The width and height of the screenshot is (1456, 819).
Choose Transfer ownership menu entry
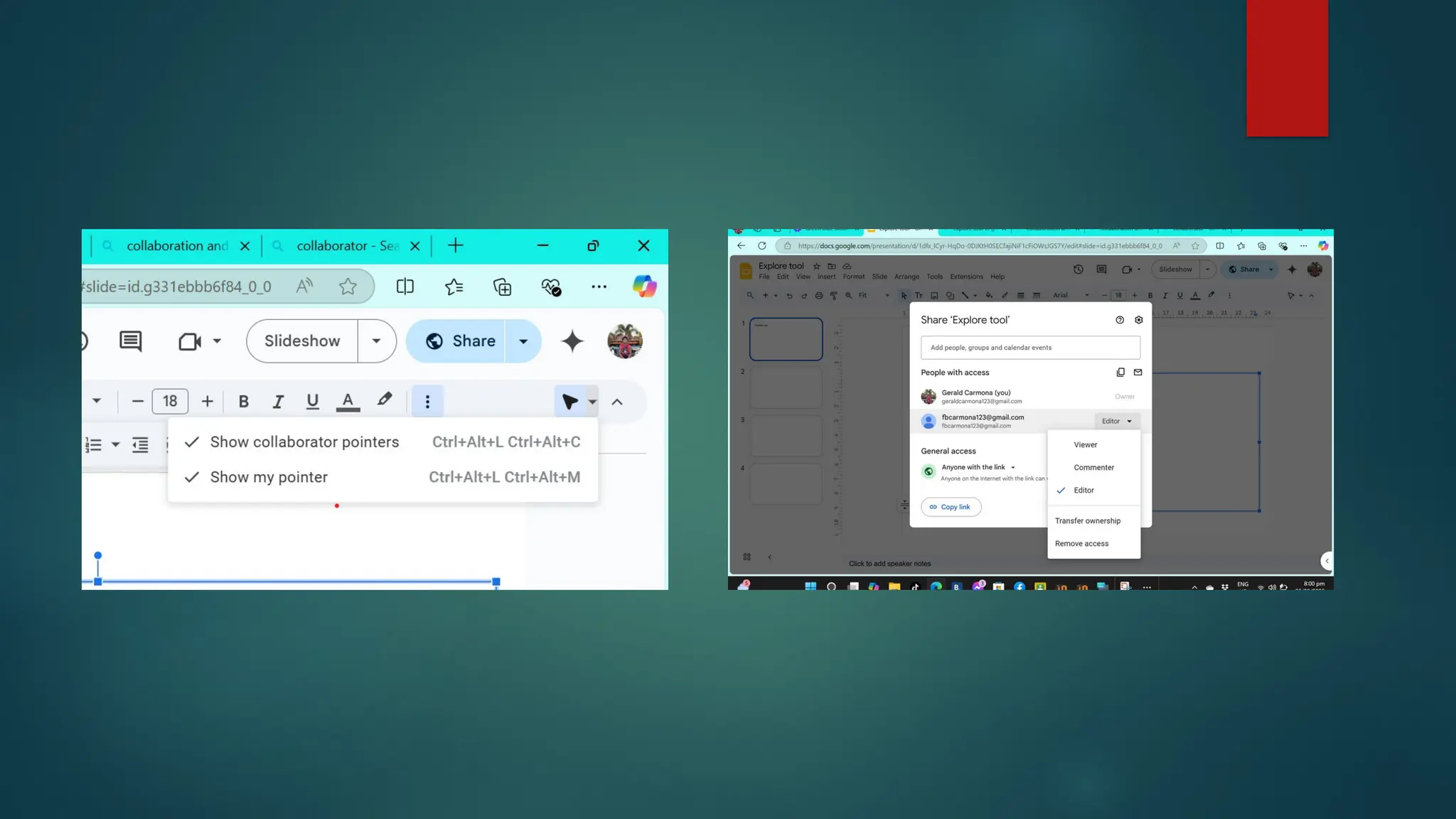tap(1088, 521)
